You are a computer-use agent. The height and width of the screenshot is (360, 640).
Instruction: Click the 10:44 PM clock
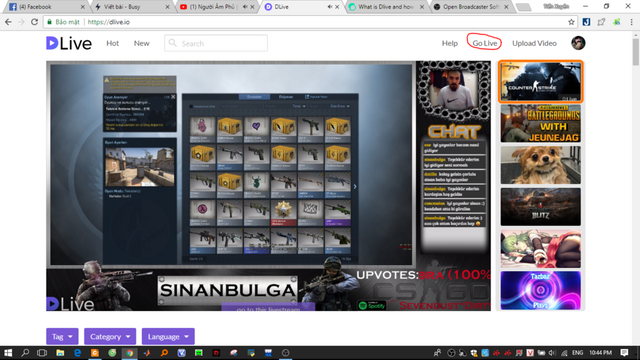[x=600, y=353]
